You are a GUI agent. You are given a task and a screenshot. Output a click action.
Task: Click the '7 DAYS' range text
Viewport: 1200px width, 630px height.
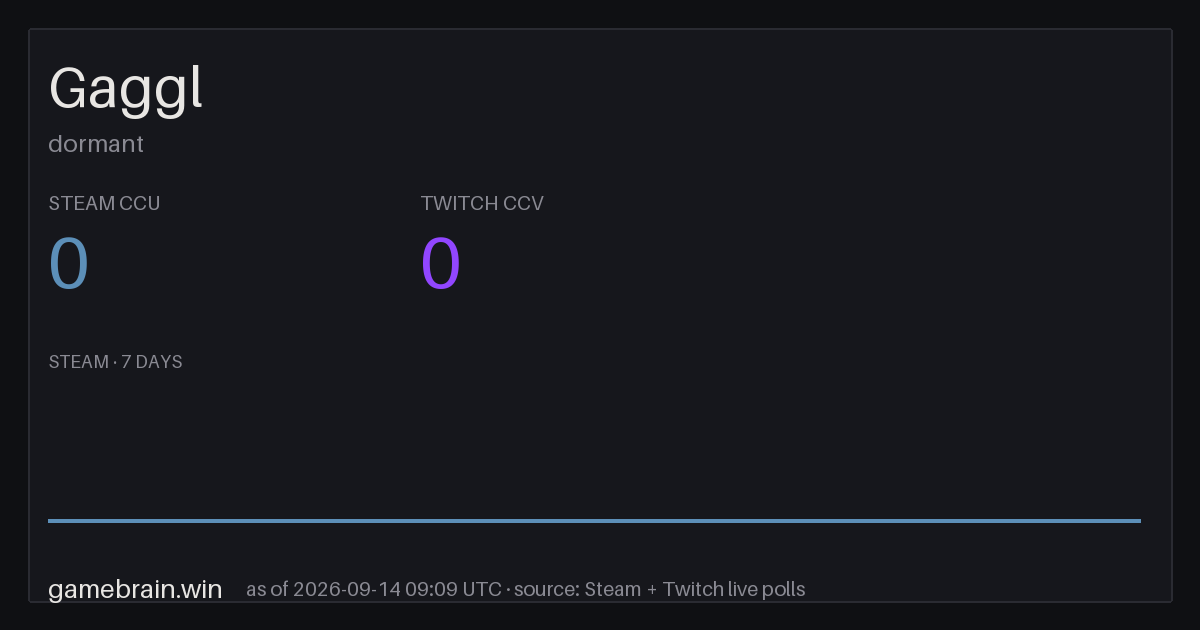pyautogui.click(x=152, y=362)
